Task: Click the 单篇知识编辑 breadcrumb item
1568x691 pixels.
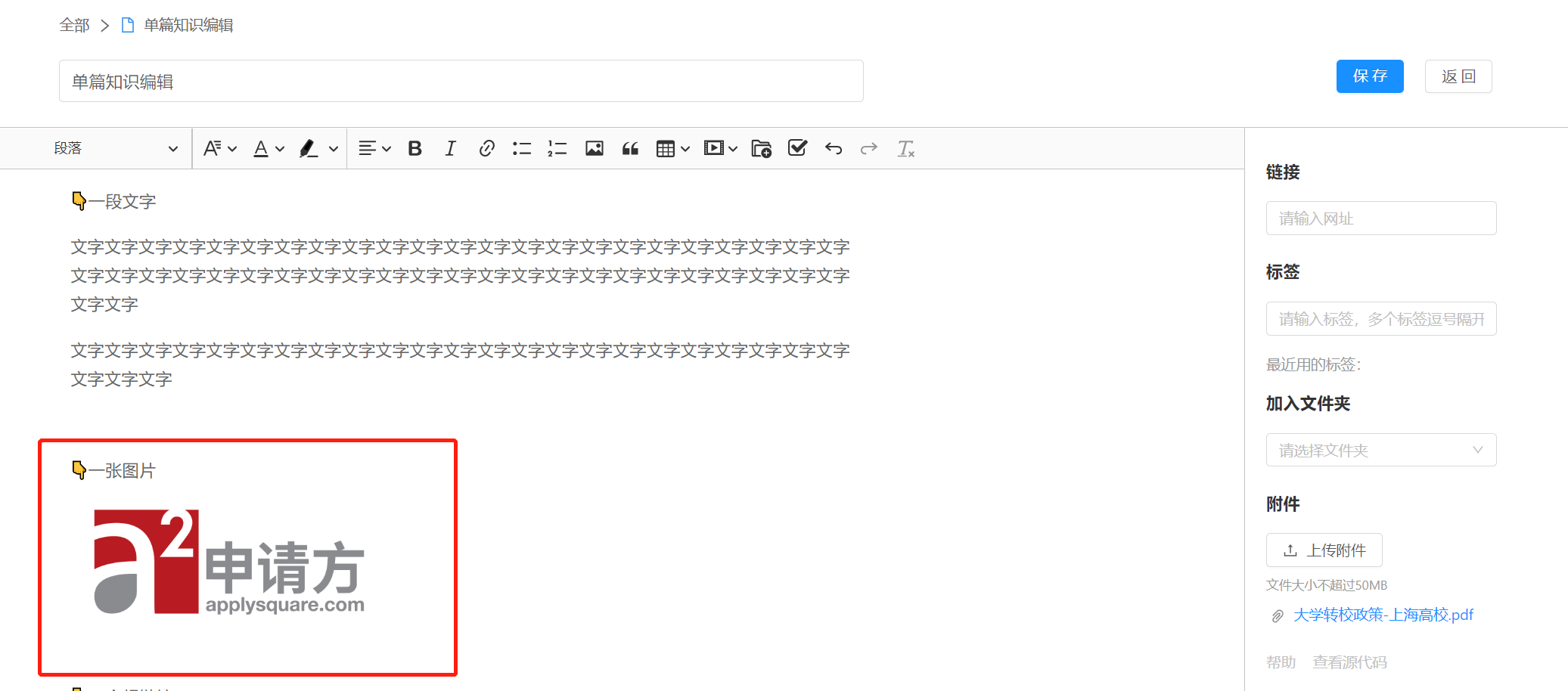Action: [188, 25]
